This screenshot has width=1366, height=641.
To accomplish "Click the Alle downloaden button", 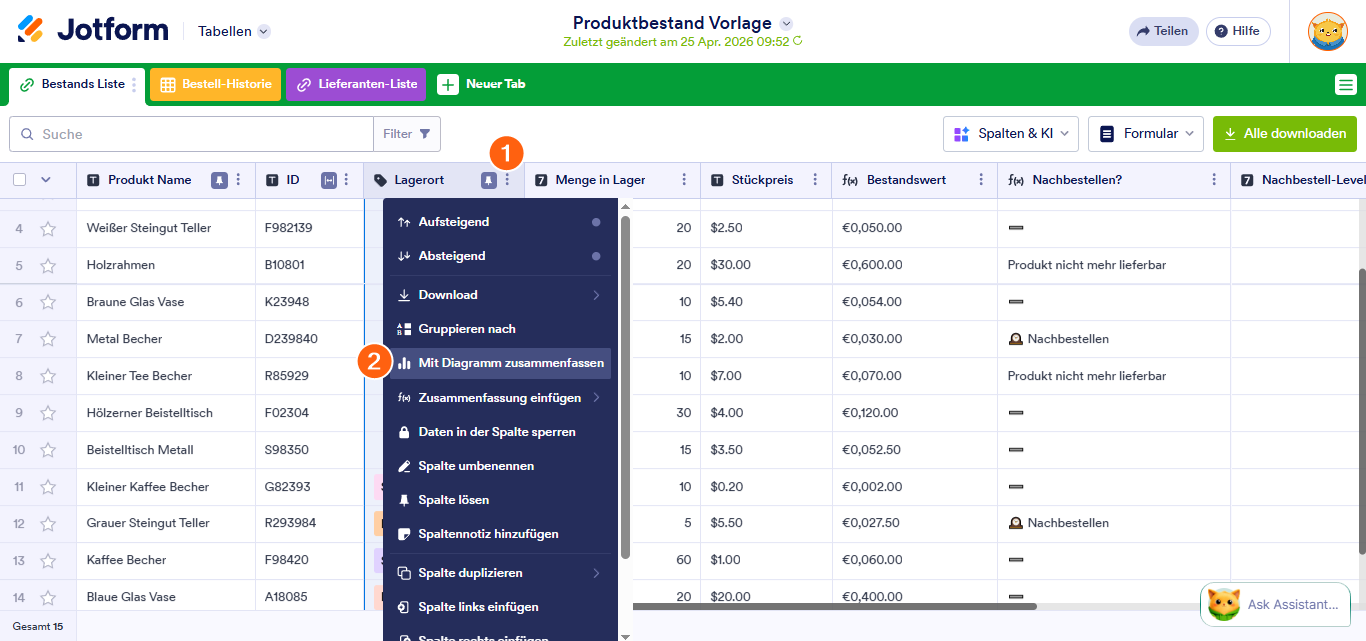I will coord(1284,133).
